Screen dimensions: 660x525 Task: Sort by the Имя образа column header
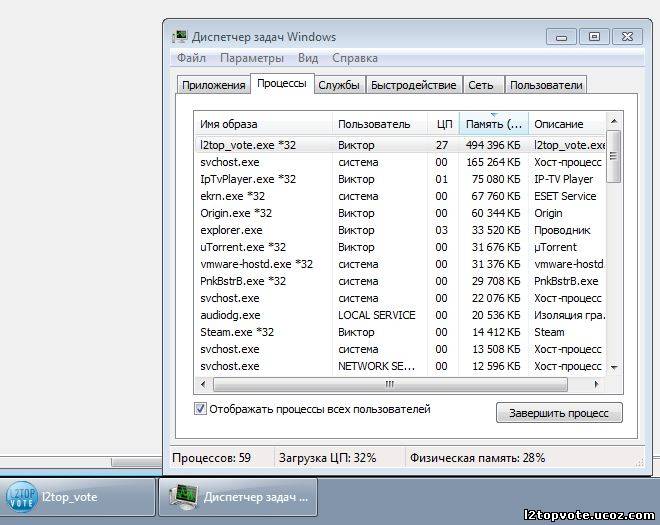[x=263, y=124]
